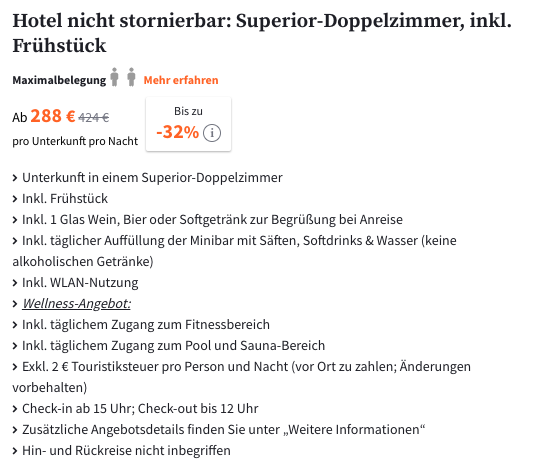Click chevron before Check-in ab 15 Uhr
535x472 pixels.
point(15,409)
